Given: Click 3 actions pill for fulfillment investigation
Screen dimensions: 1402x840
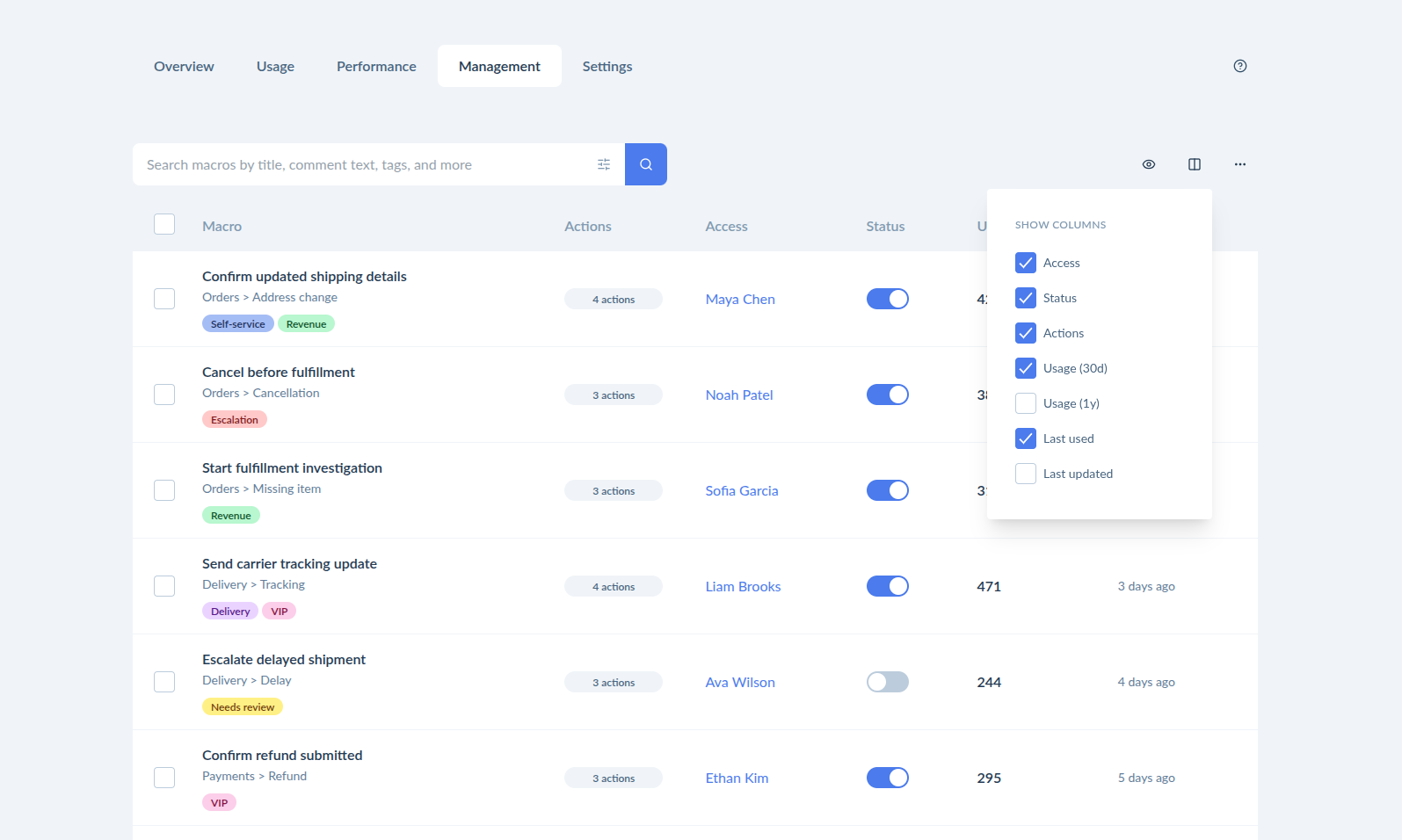Looking at the screenshot, I should click(x=614, y=490).
